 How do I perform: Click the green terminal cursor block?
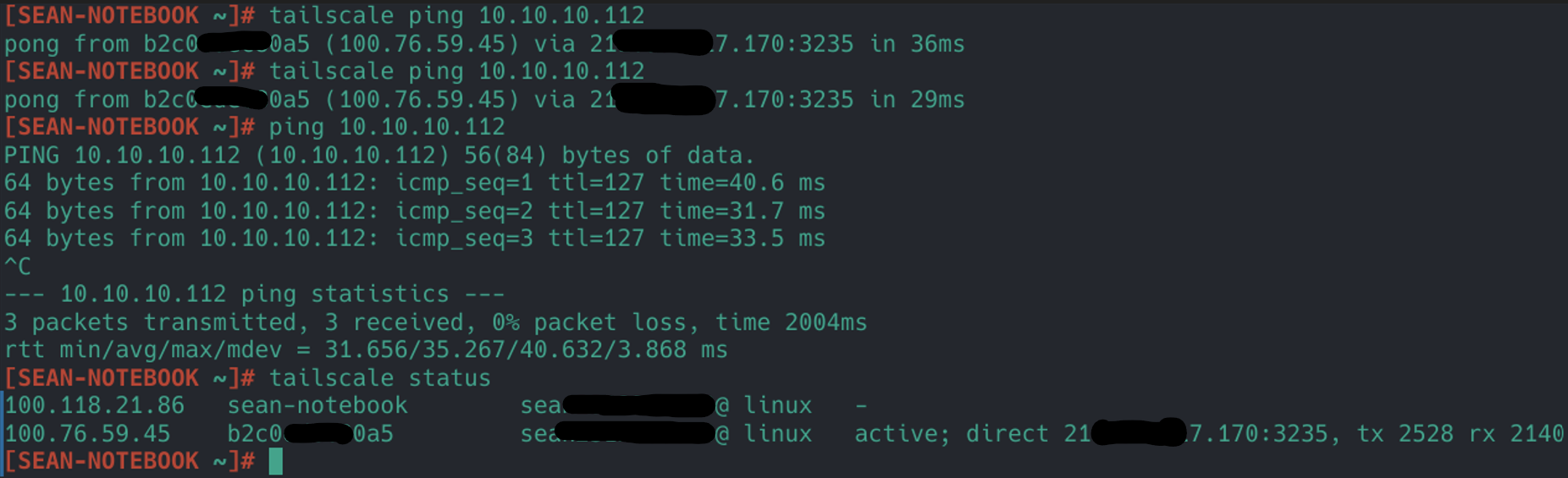(x=275, y=461)
